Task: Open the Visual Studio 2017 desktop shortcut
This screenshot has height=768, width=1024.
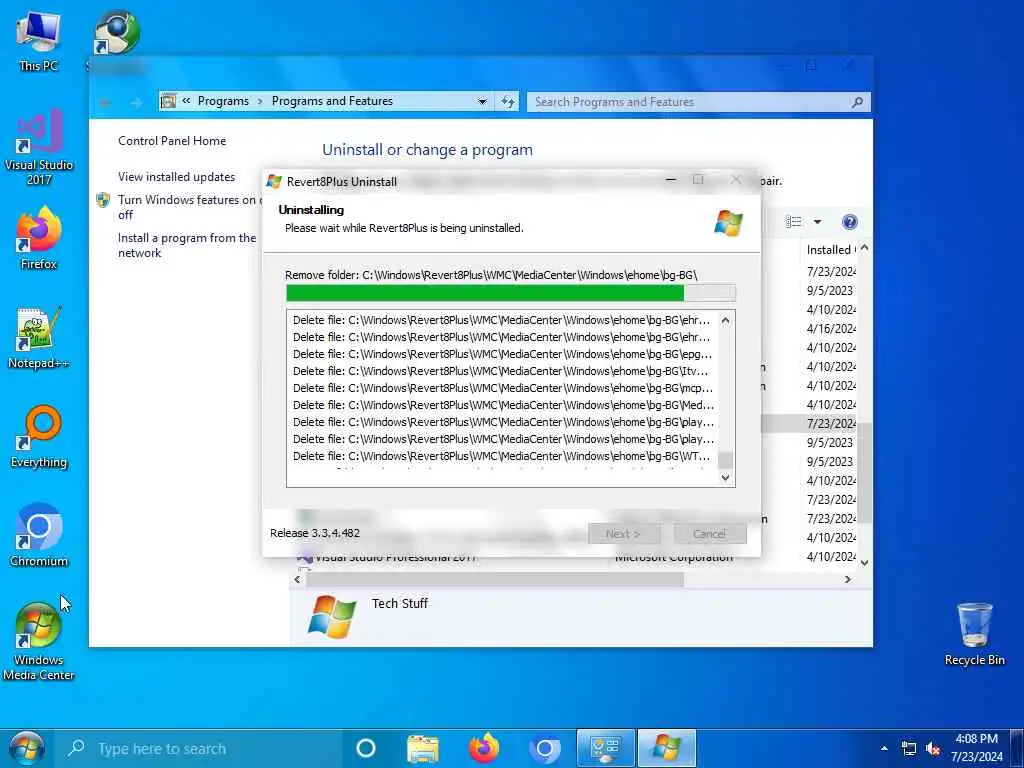Action: point(39,147)
